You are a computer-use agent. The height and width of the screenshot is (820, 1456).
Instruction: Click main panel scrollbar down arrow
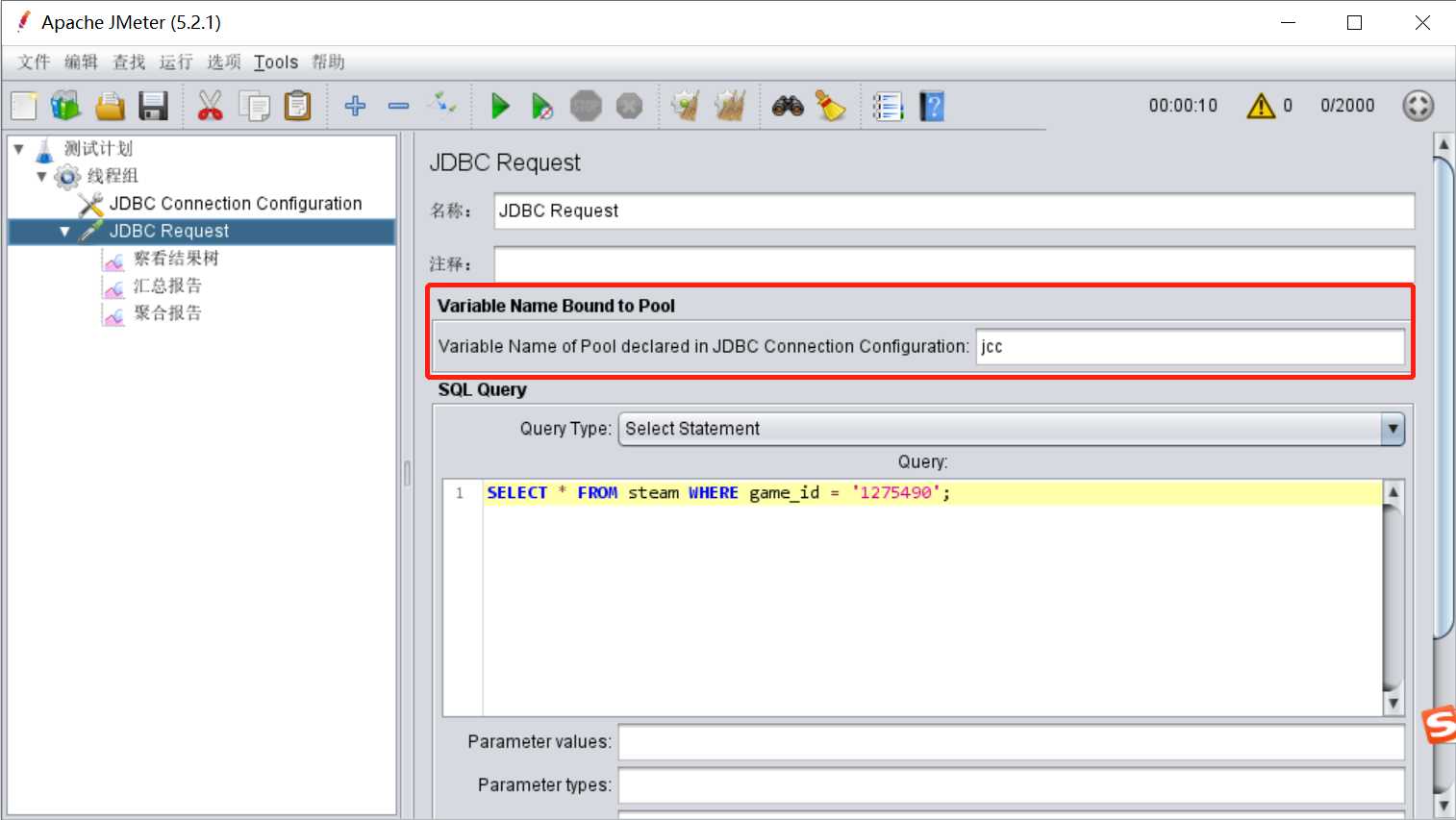click(x=1443, y=806)
